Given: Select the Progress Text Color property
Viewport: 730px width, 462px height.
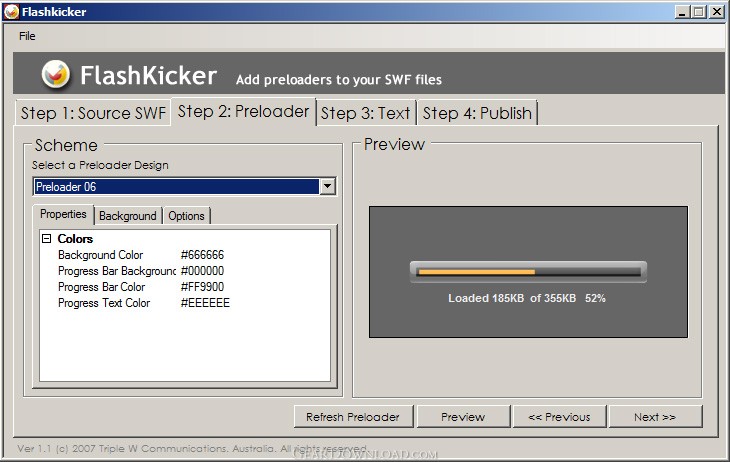Looking at the screenshot, I should [104, 303].
